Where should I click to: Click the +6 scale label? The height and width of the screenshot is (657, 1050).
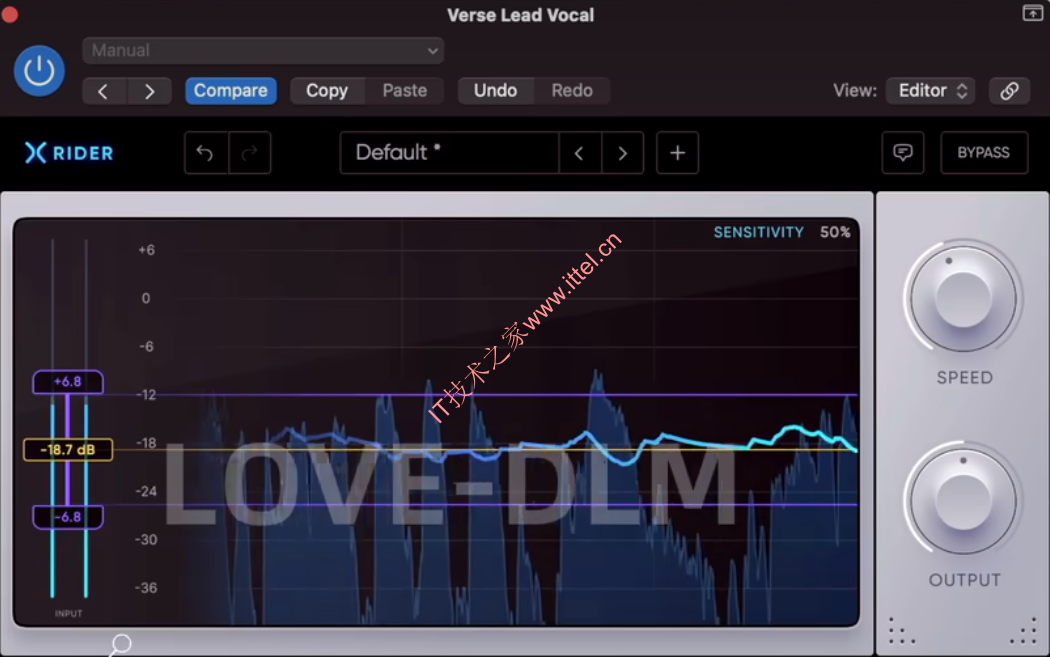(146, 250)
